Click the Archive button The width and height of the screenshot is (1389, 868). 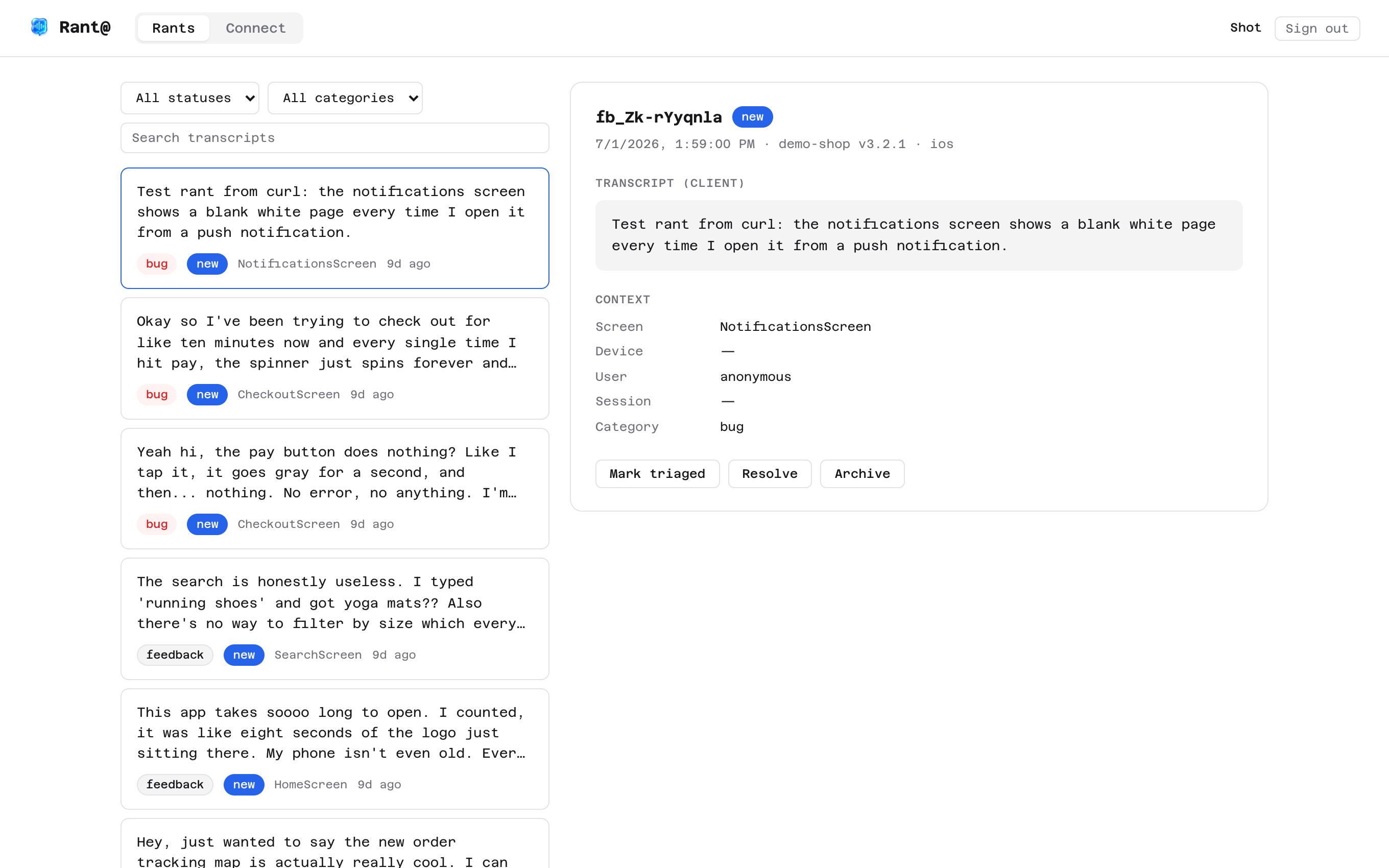pyautogui.click(x=862, y=474)
